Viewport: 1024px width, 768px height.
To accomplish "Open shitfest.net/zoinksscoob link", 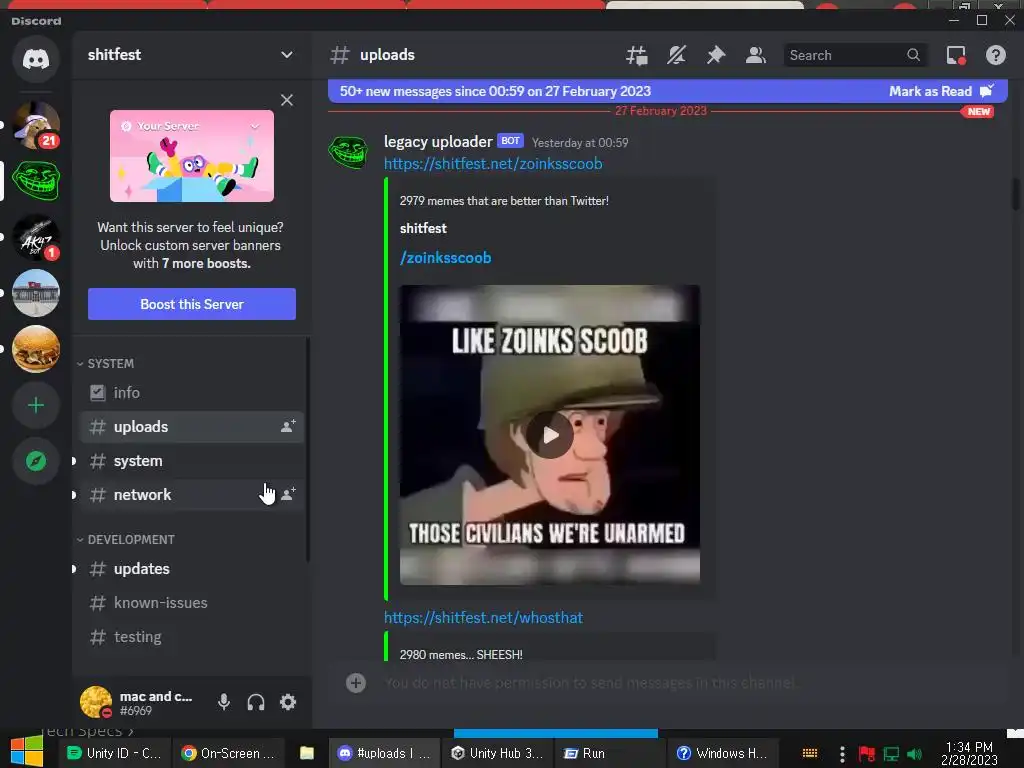I will pyautogui.click(x=493, y=164).
